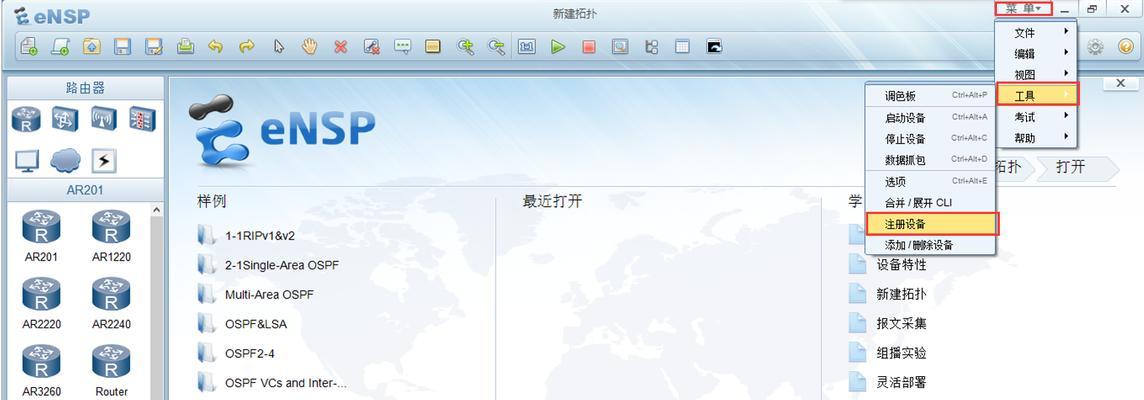Choose 启动设备 from the tools submenu
The width and height of the screenshot is (1144, 400).
tap(930, 118)
